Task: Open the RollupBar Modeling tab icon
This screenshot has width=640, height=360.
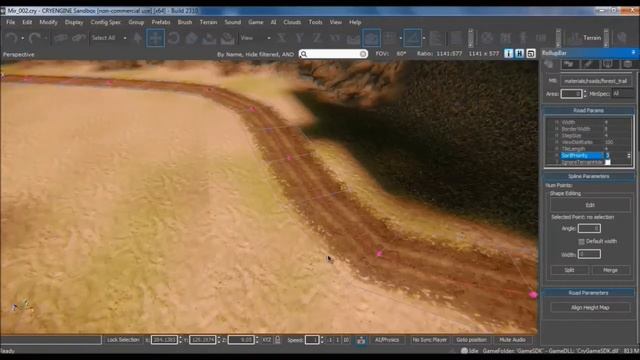Action: click(x=588, y=64)
